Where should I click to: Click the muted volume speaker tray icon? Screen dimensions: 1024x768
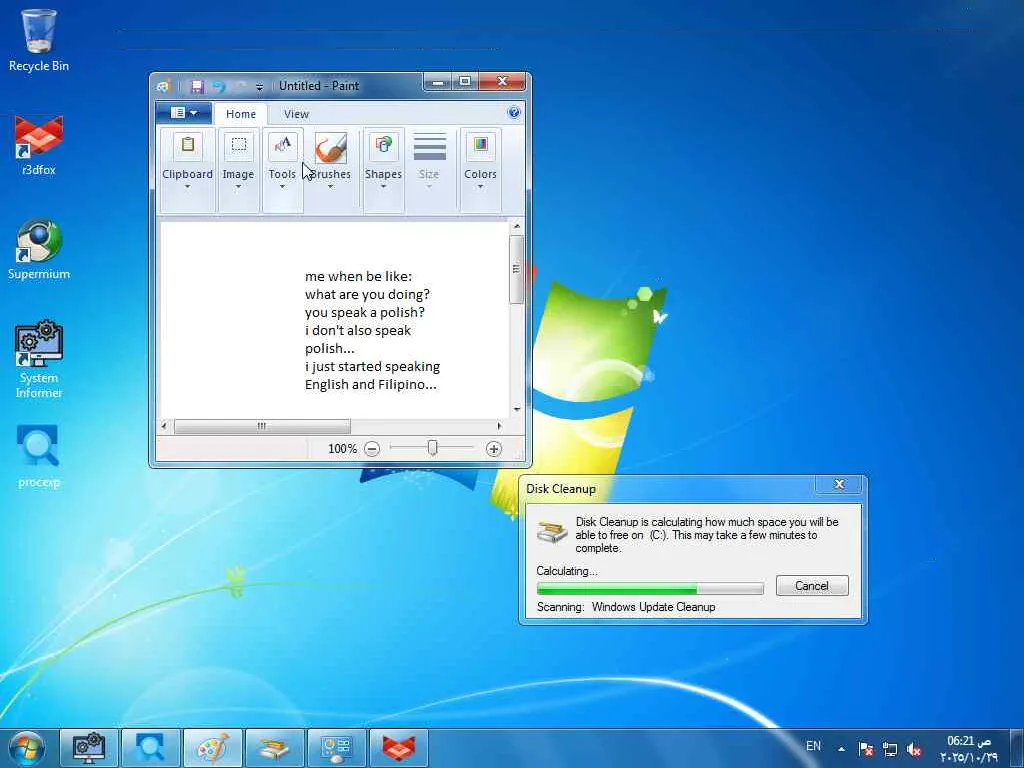click(914, 749)
